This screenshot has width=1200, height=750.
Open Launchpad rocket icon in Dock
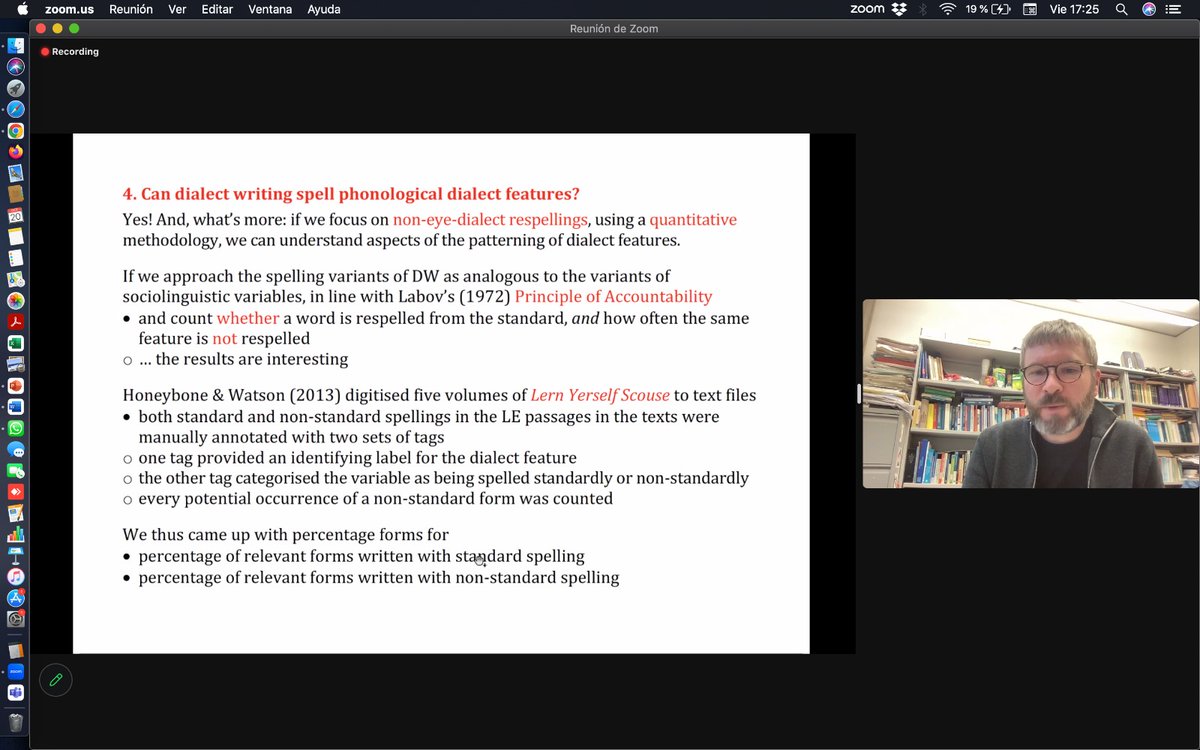click(x=15, y=88)
